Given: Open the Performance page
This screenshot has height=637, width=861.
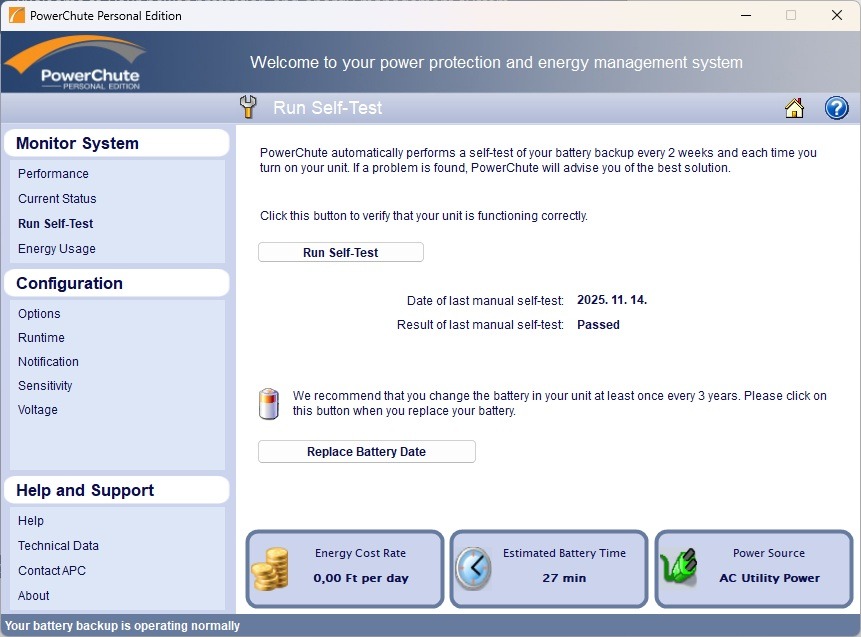Looking at the screenshot, I should click(x=53, y=174).
